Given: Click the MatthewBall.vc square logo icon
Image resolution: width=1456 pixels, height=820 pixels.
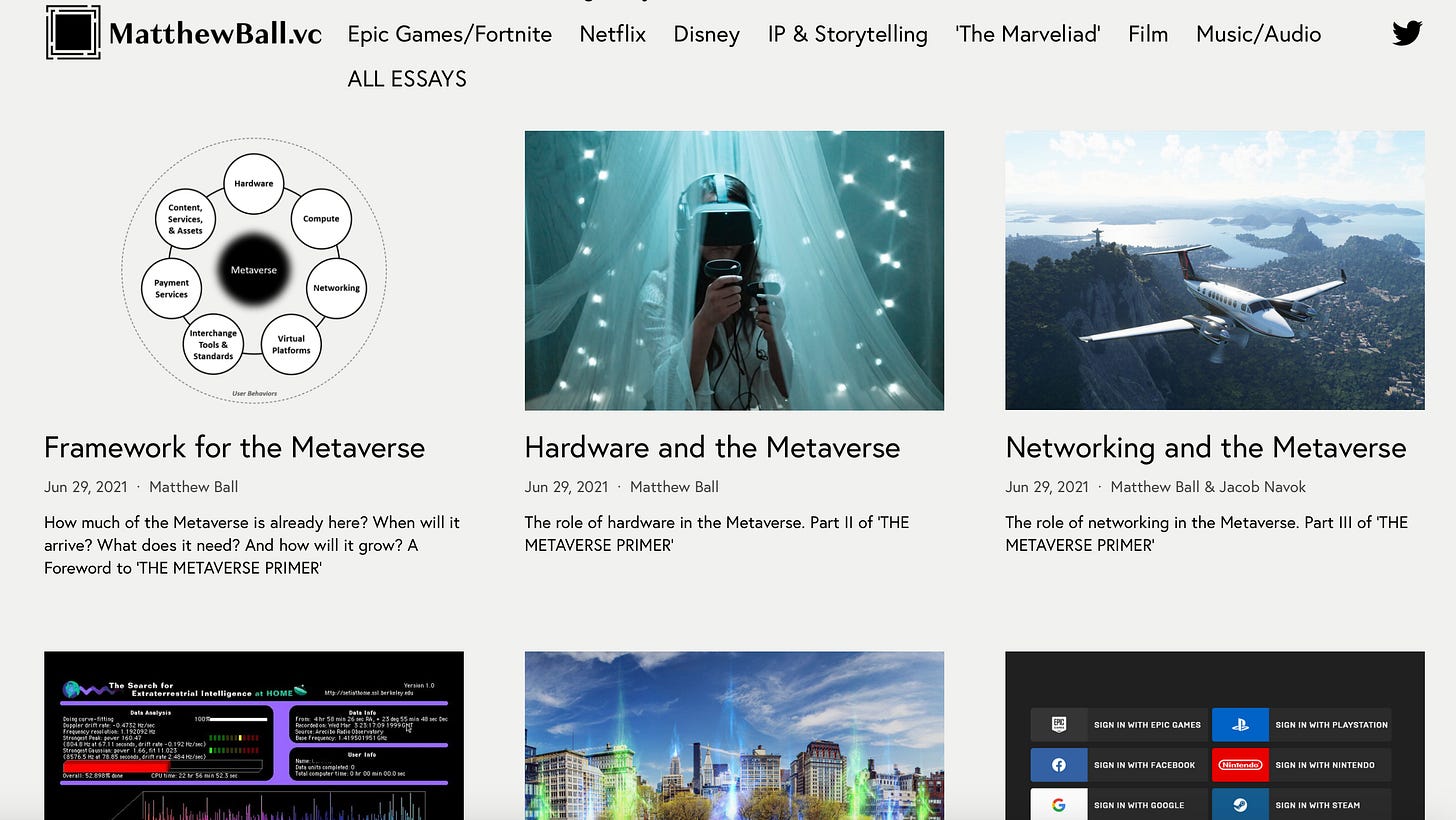Looking at the screenshot, I should click(x=73, y=32).
